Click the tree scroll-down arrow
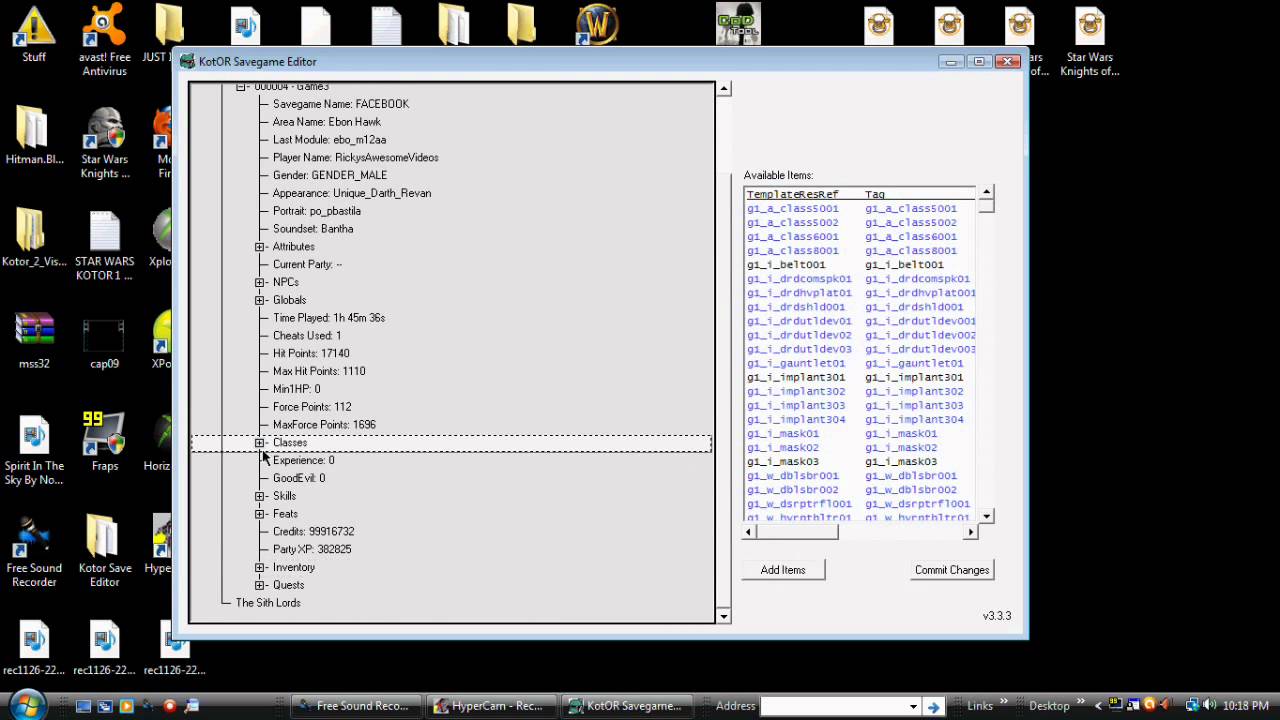This screenshot has height=720, width=1280. tap(724, 616)
